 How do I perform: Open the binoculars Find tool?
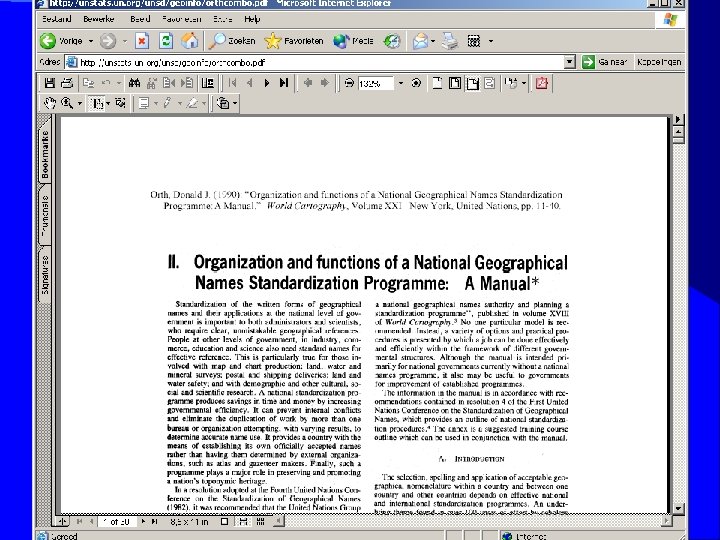pyautogui.click(x=134, y=83)
